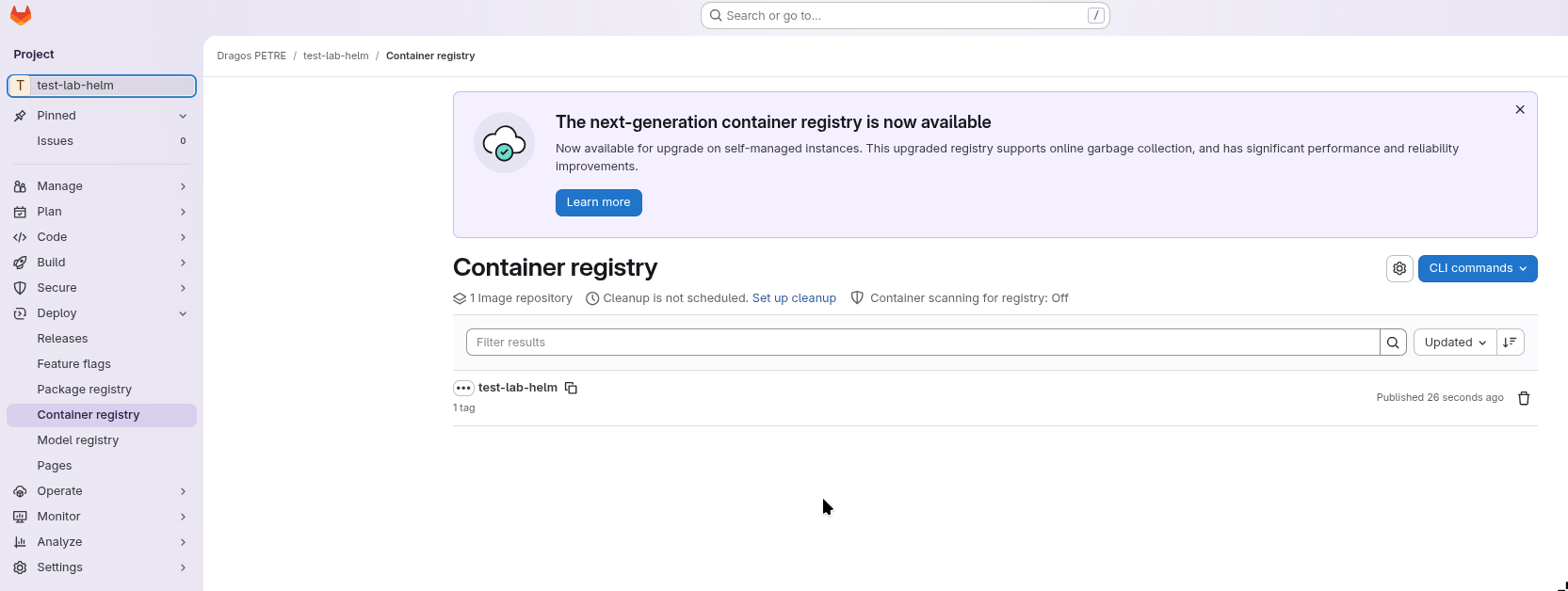
Task: Open Package registry in sidebar
Action: (102, 390)
